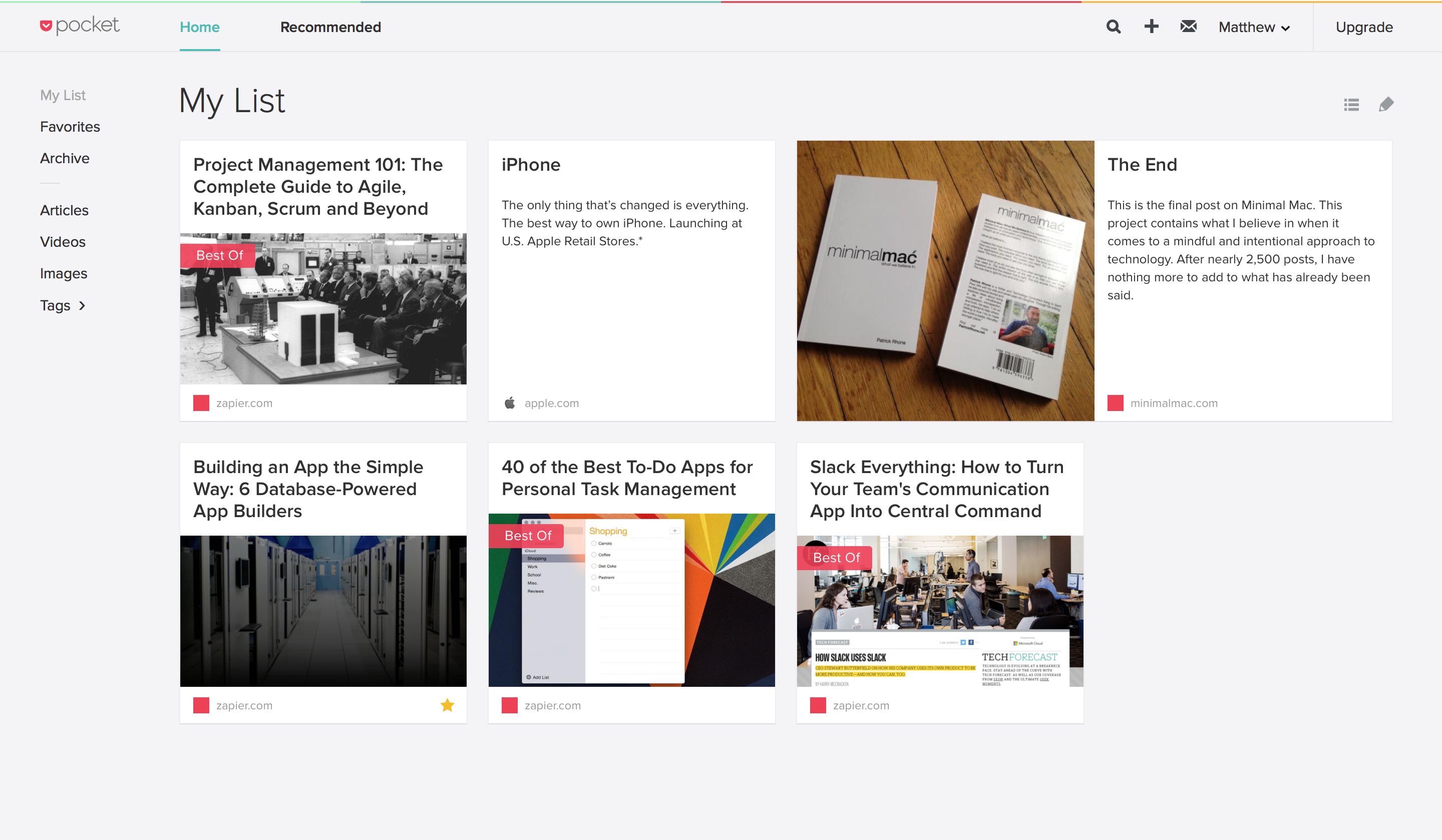Image resolution: width=1442 pixels, height=840 pixels.
Task: Open The End article title
Action: point(1142,165)
